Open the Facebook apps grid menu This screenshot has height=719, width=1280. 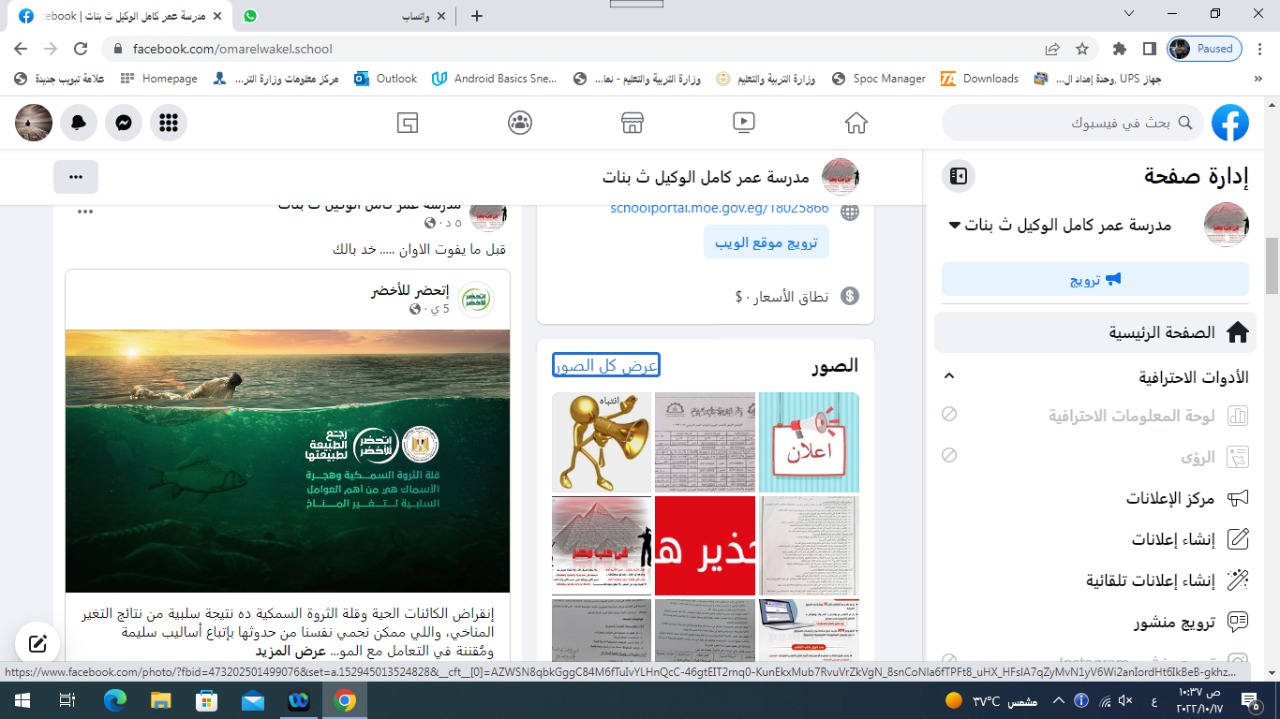[x=169, y=123]
